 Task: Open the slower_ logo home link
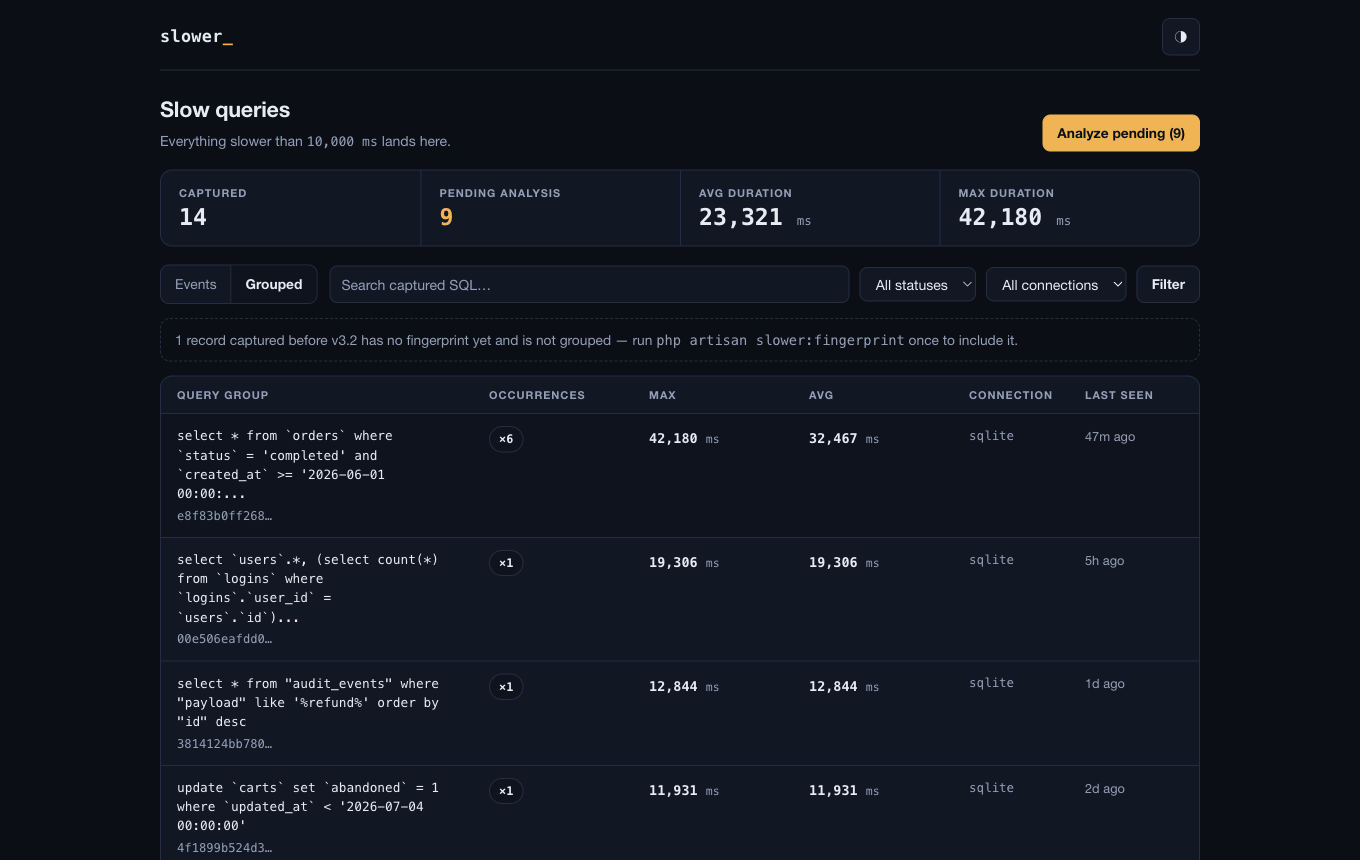[196, 37]
